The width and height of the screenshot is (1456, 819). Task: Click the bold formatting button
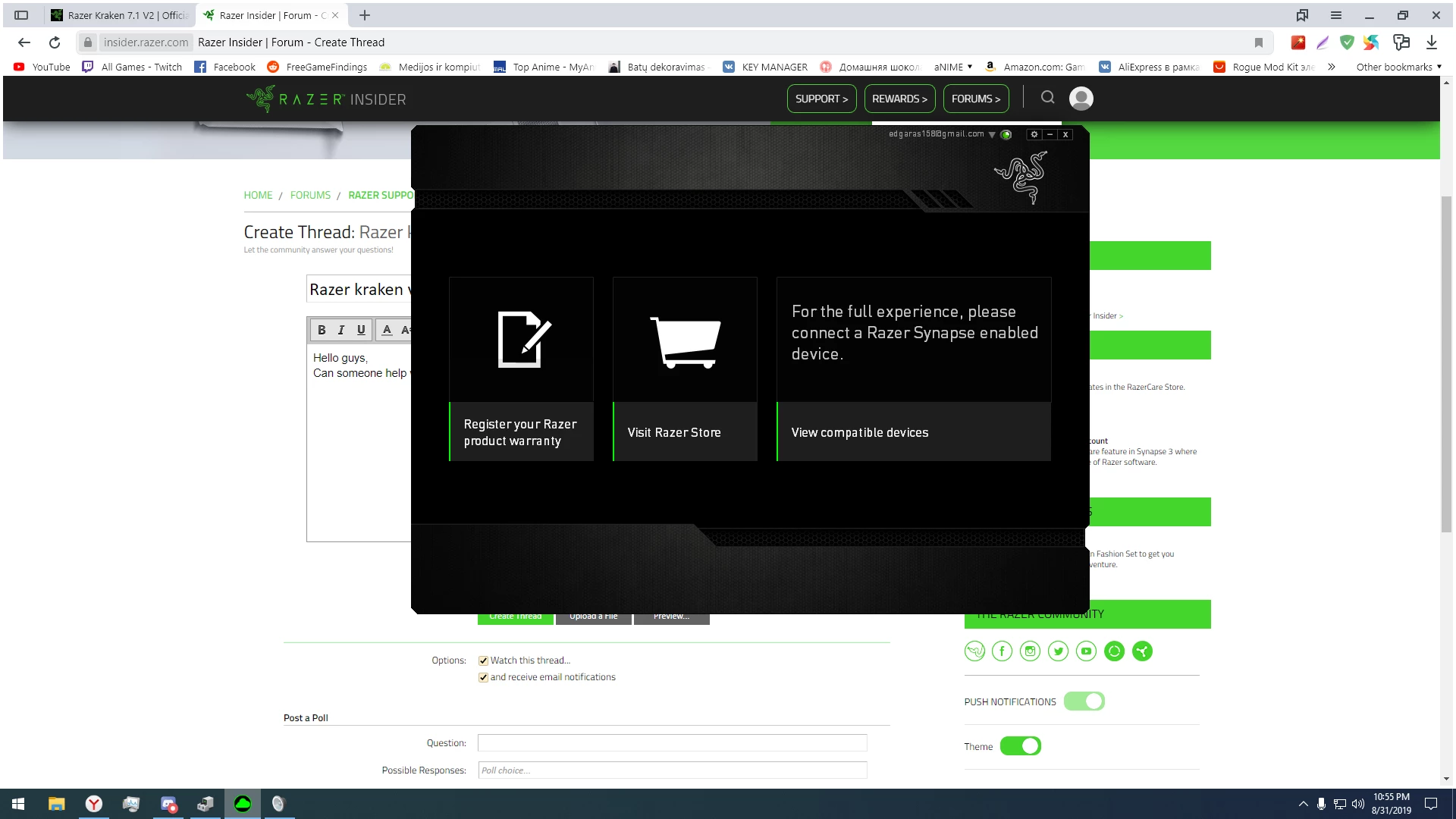pos(322,330)
